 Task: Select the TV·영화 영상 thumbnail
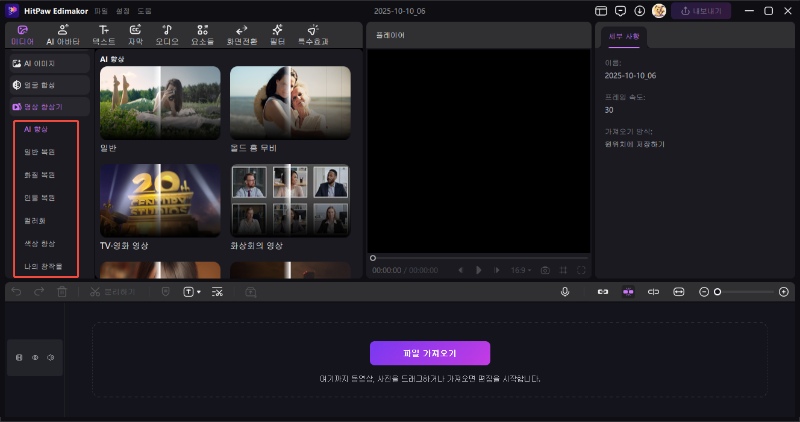click(160, 200)
